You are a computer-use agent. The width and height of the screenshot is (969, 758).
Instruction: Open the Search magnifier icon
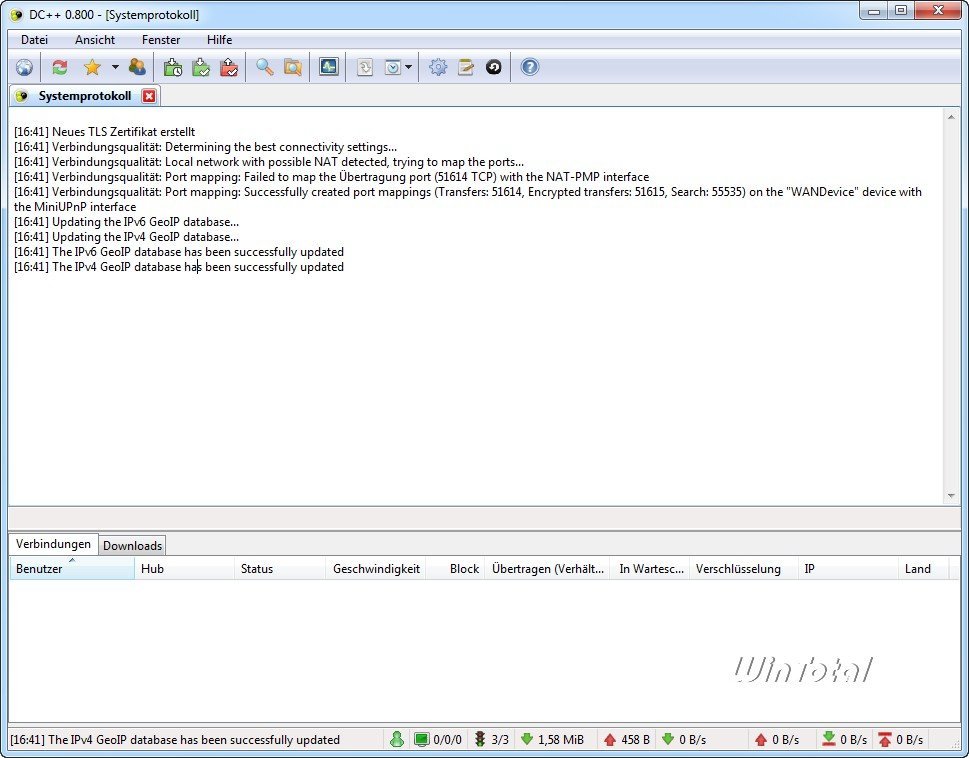(264, 67)
